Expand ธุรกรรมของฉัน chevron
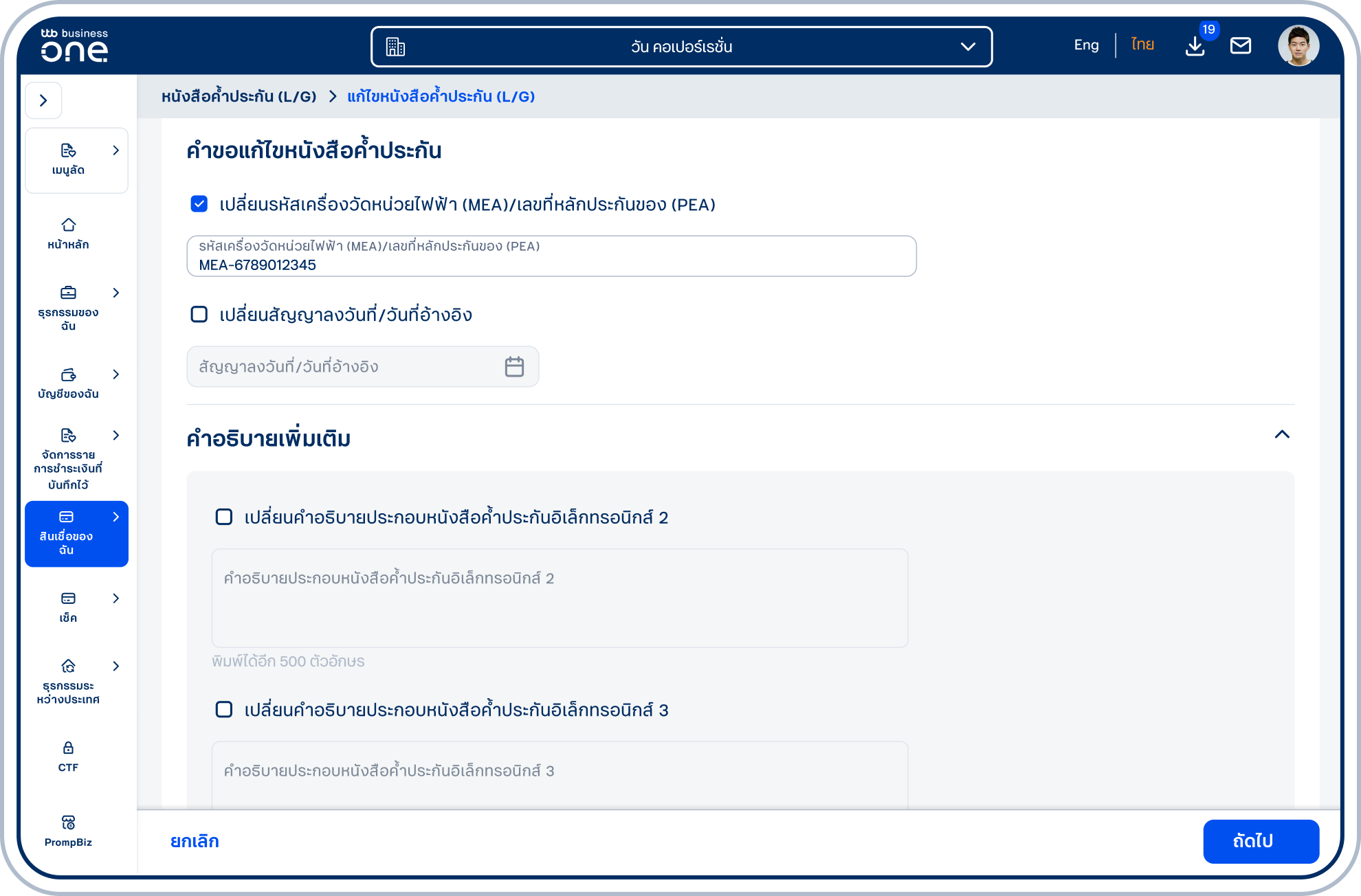 tap(116, 293)
